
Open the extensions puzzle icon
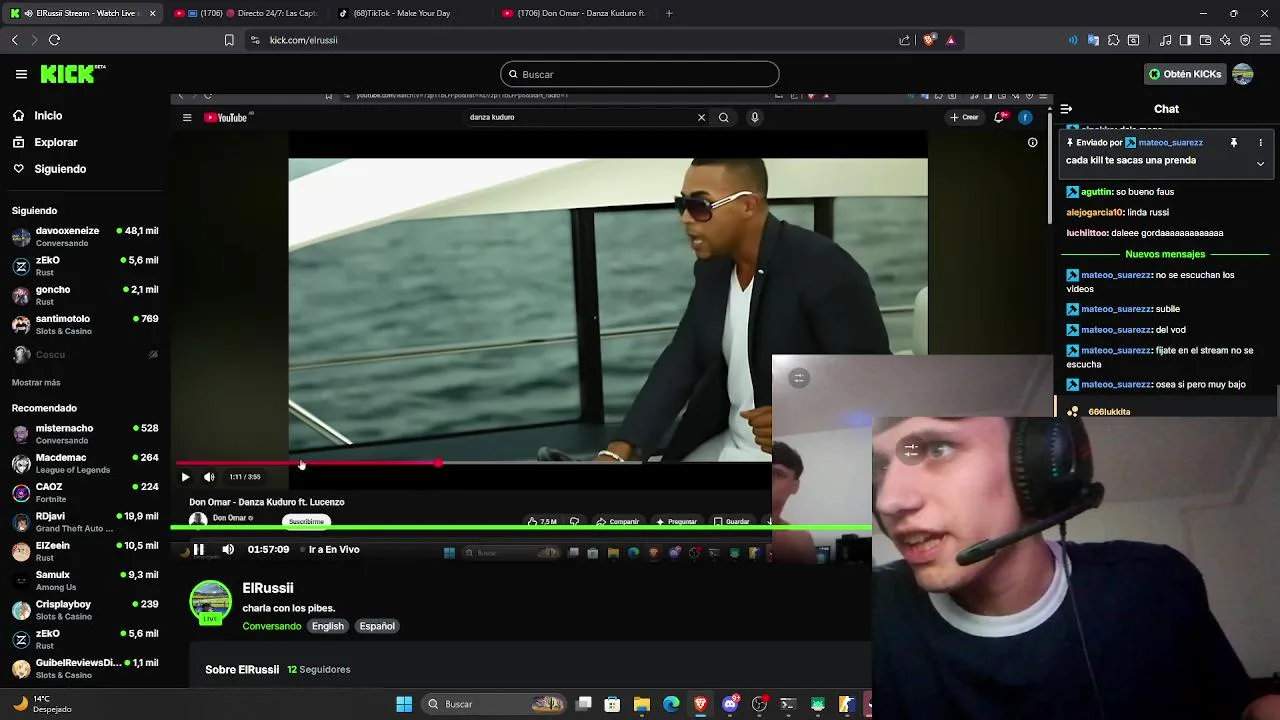[1113, 40]
